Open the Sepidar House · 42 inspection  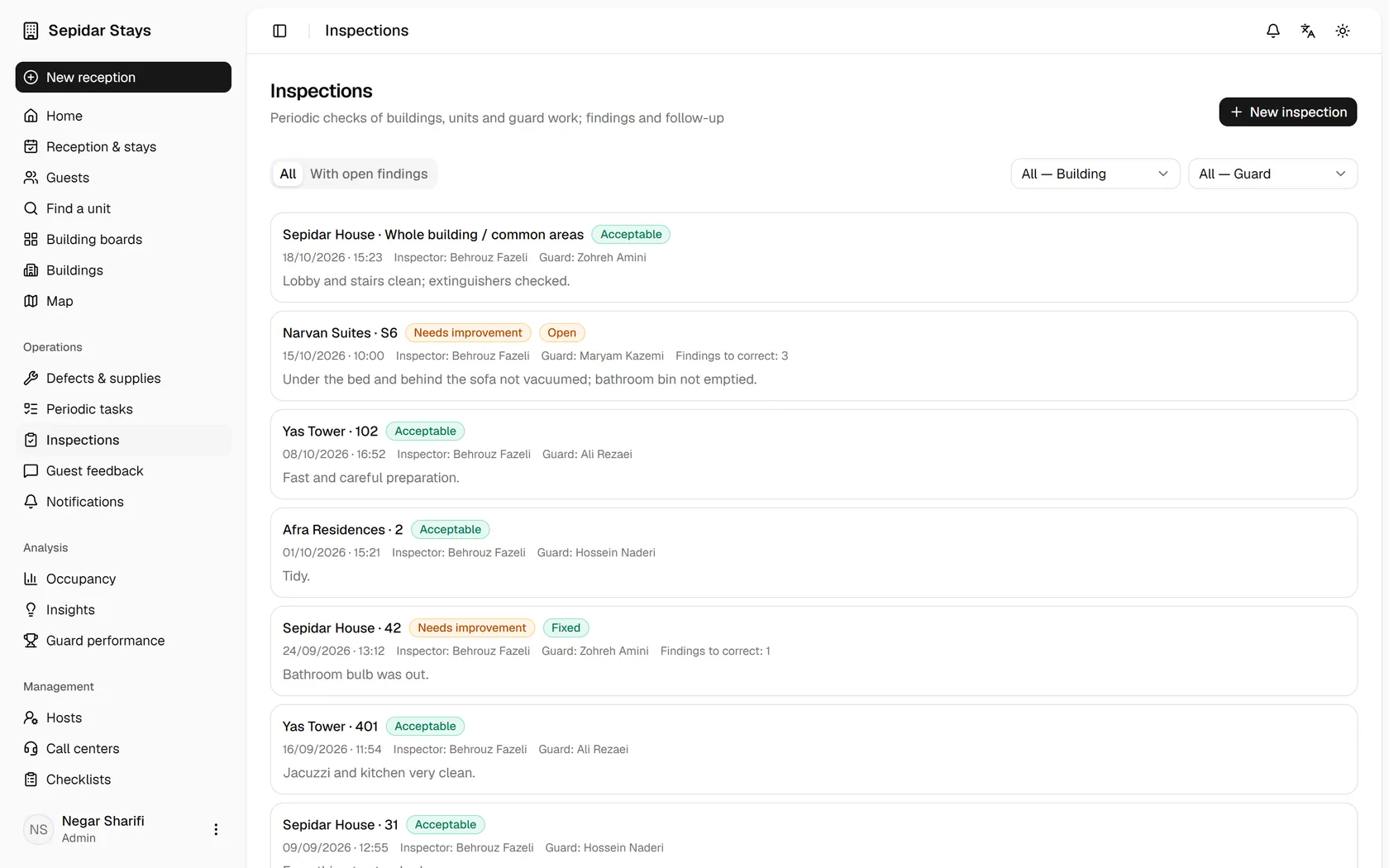click(814, 651)
